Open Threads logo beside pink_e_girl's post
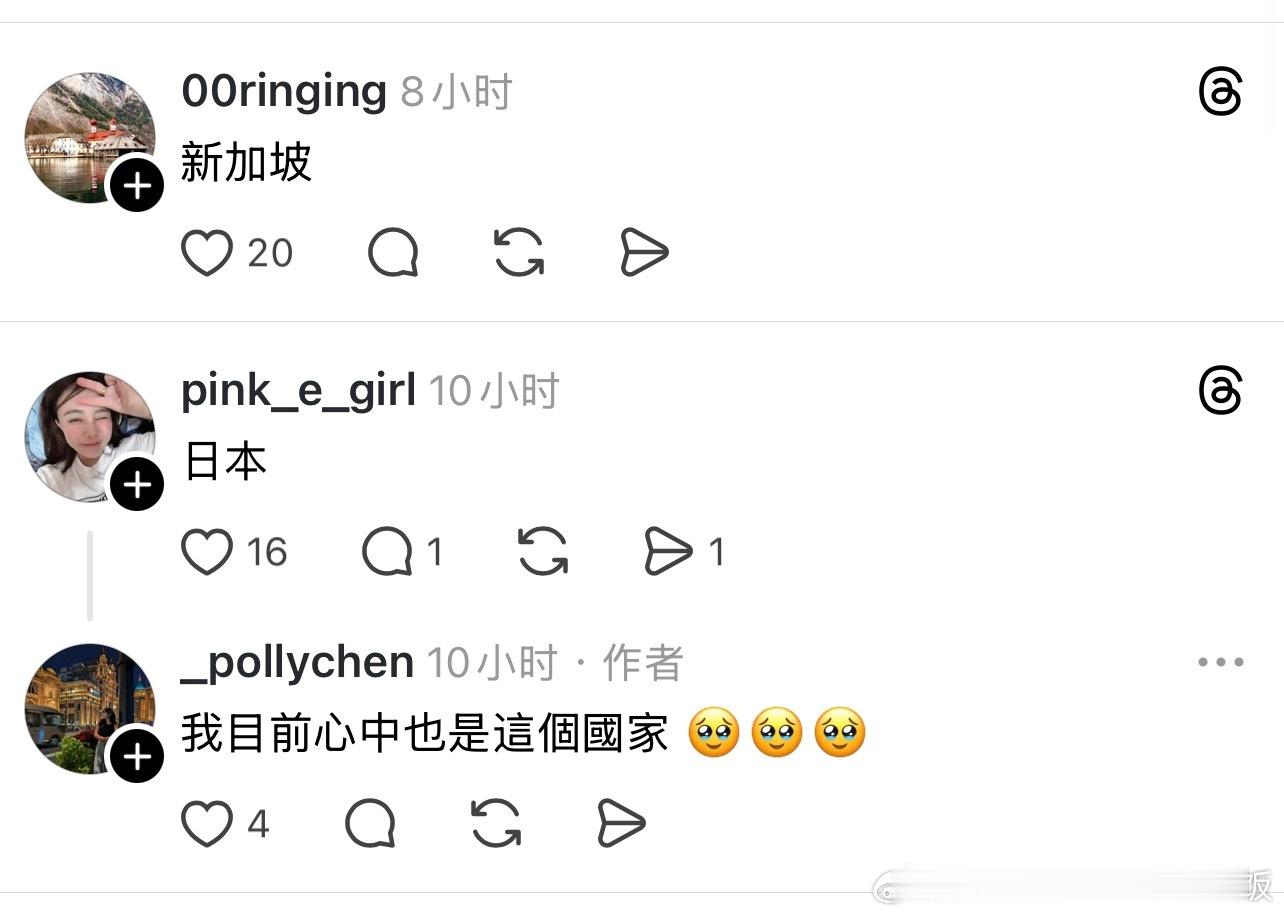Viewport: 1284px width, 917px height. pyautogui.click(x=1220, y=391)
